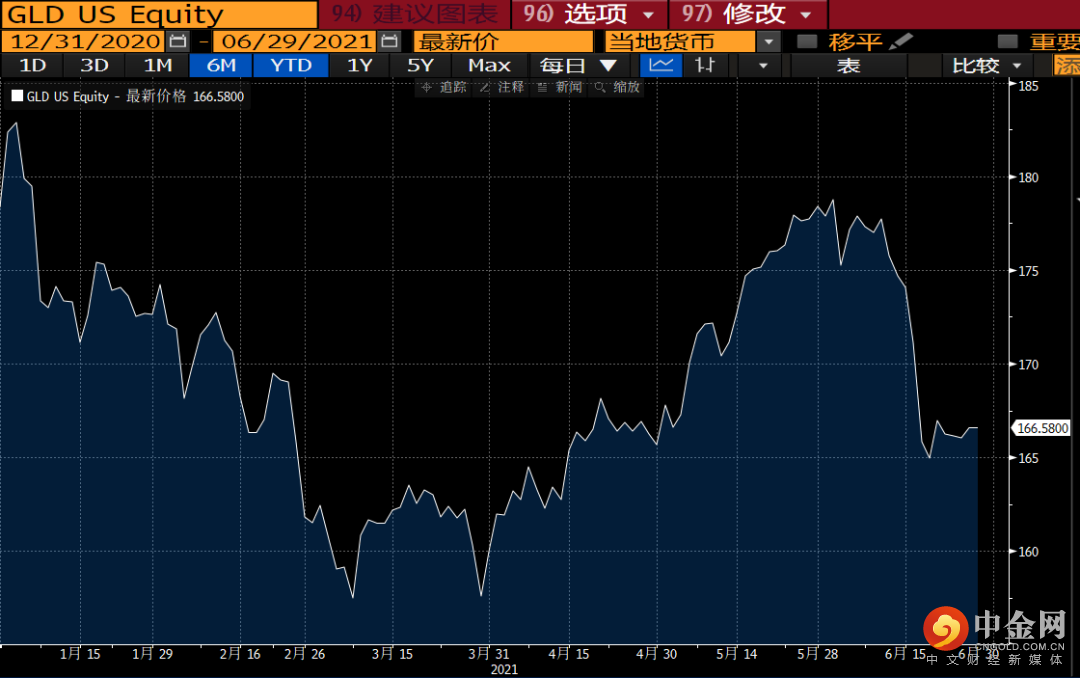Screen dimensions: 1080x678
Task: Select the bar chart type icon
Action: pyautogui.click(x=705, y=65)
